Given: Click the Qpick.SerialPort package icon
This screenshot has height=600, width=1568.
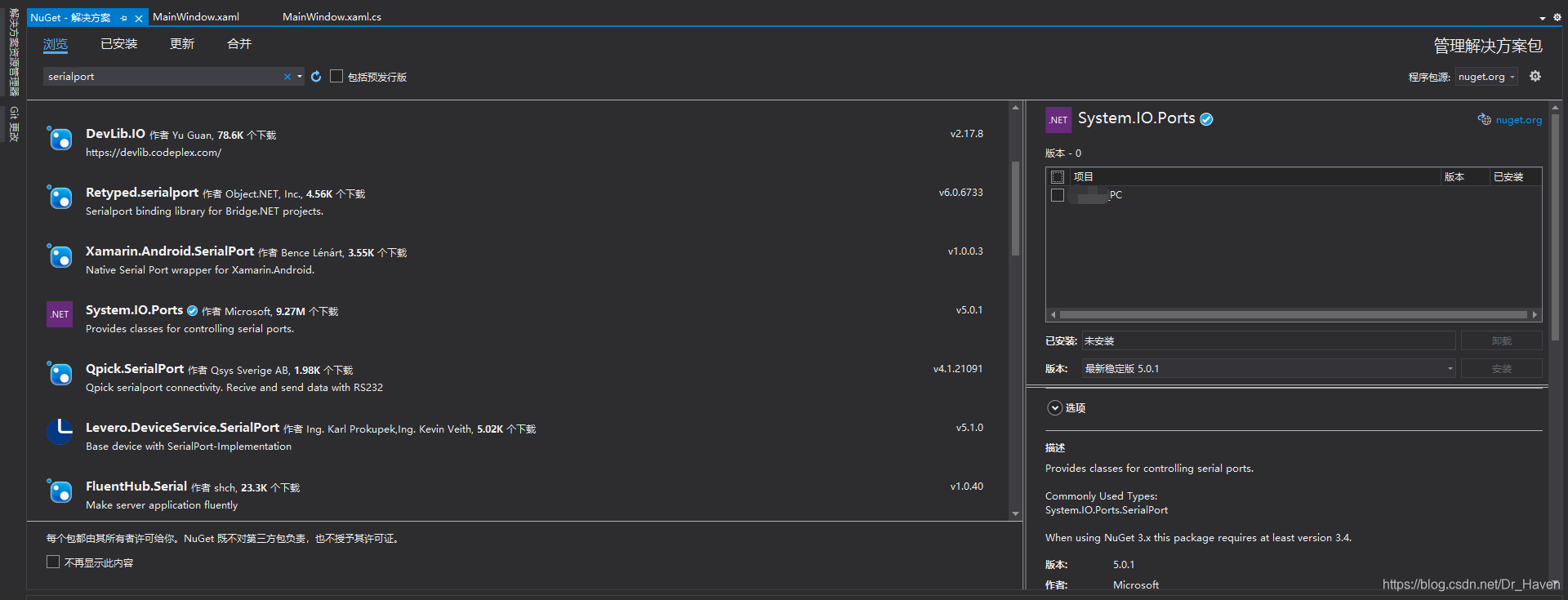Looking at the screenshot, I should click(x=60, y=374).
